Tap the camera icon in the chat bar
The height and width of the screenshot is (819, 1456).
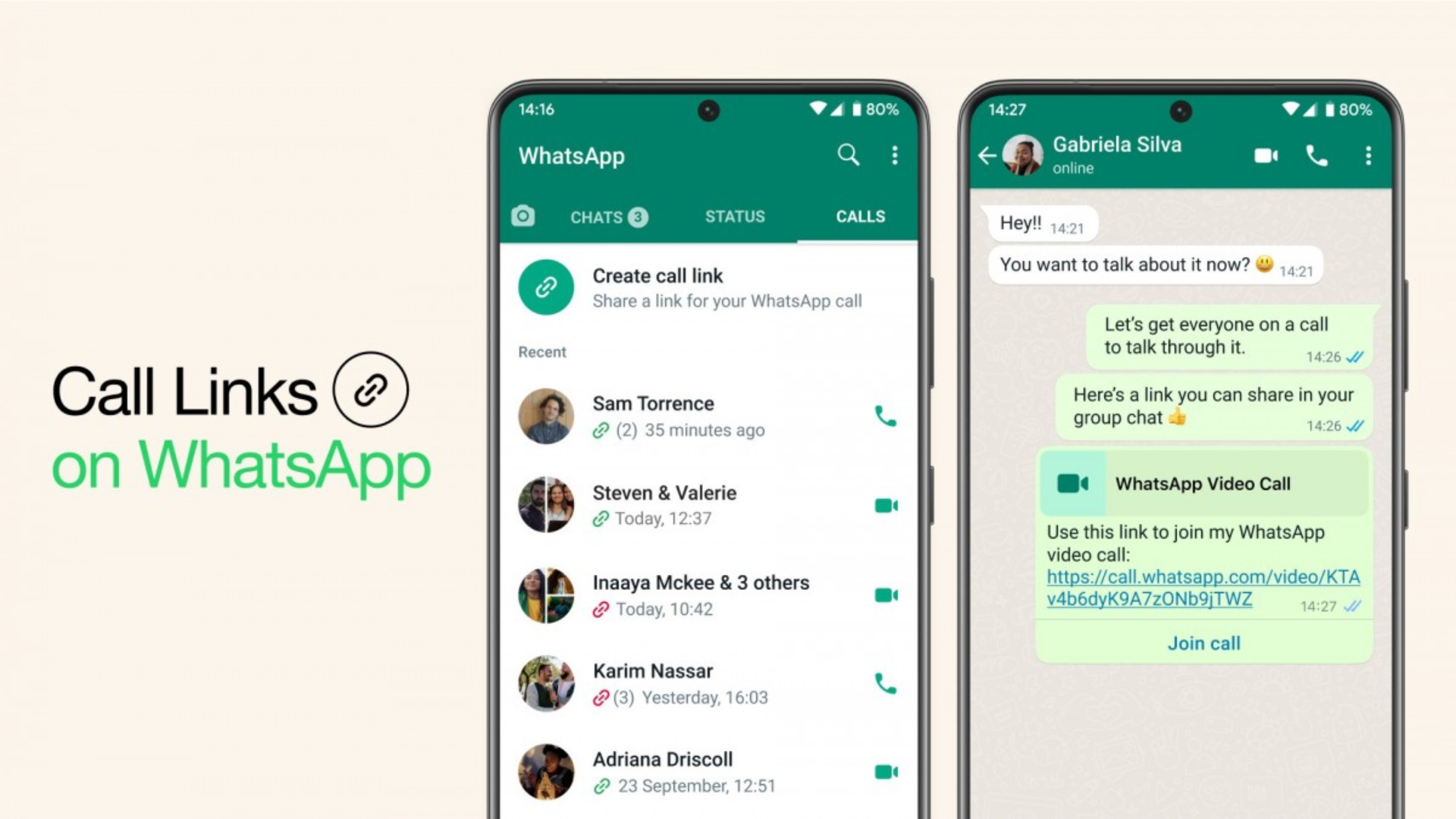click(x=521, y=216)
